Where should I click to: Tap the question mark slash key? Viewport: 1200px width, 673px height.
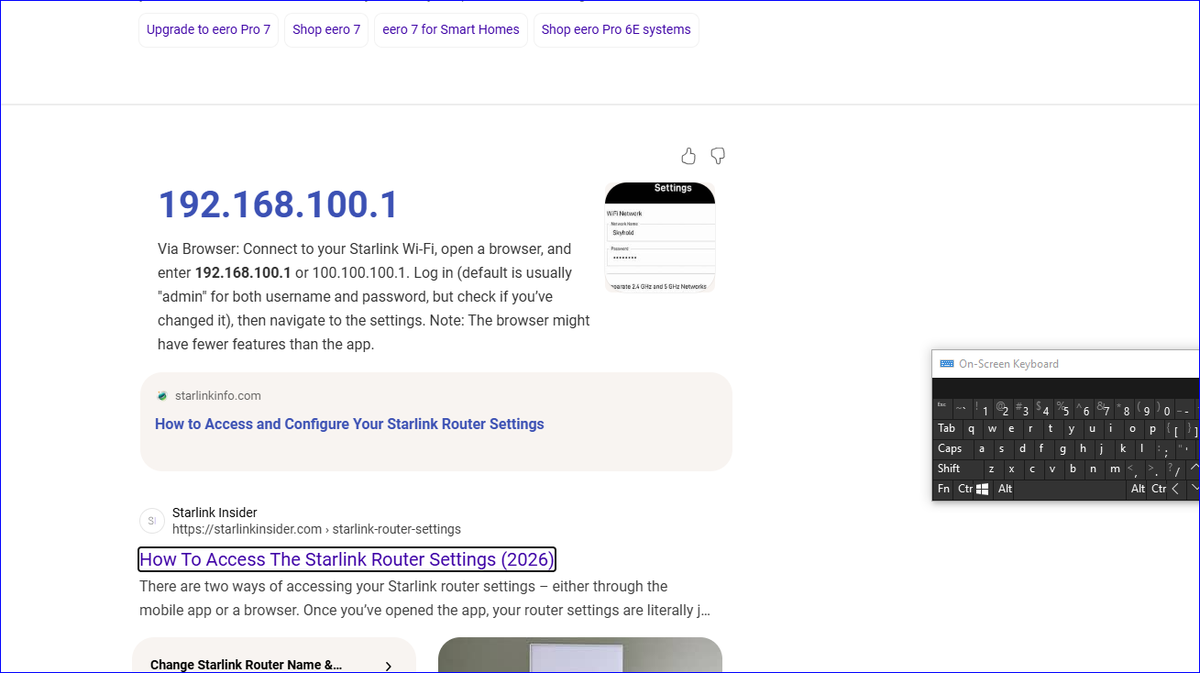tap(1173, 469)
